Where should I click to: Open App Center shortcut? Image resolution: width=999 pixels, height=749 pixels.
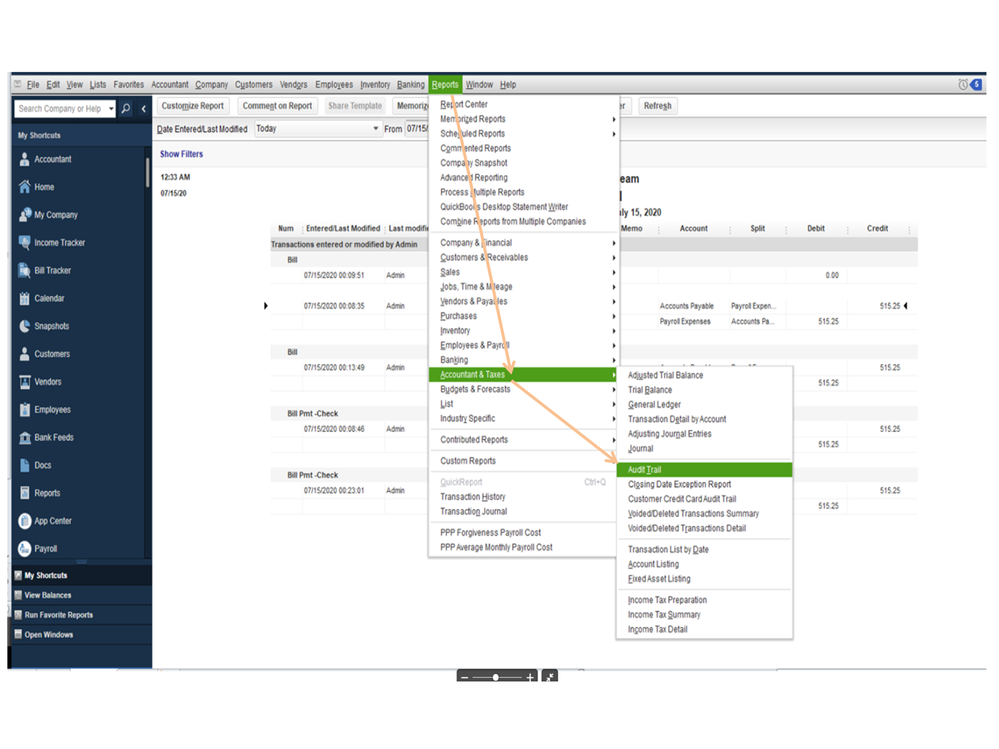point(45,521)
